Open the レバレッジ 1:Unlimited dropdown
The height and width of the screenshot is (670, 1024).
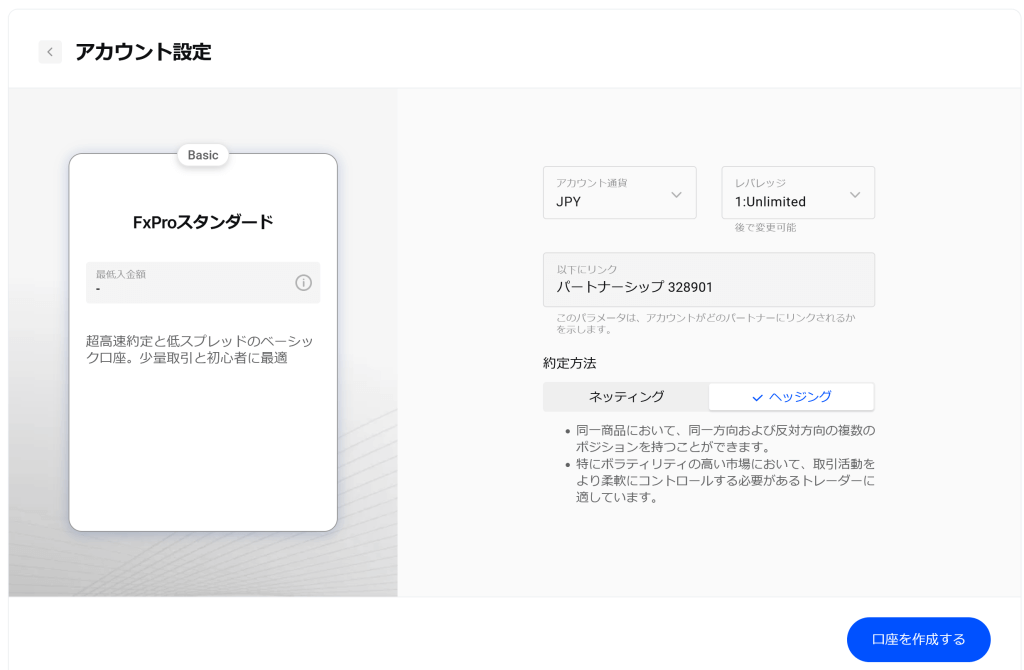[x=797, y=193]
